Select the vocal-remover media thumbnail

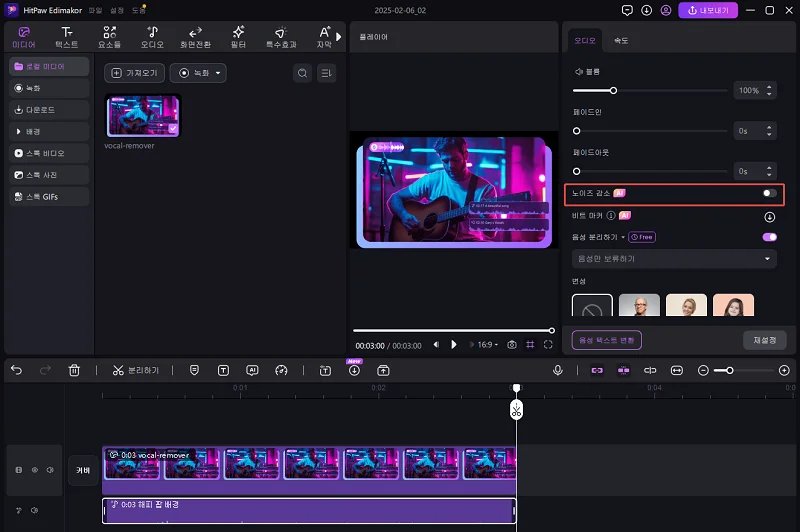[143, 116]
